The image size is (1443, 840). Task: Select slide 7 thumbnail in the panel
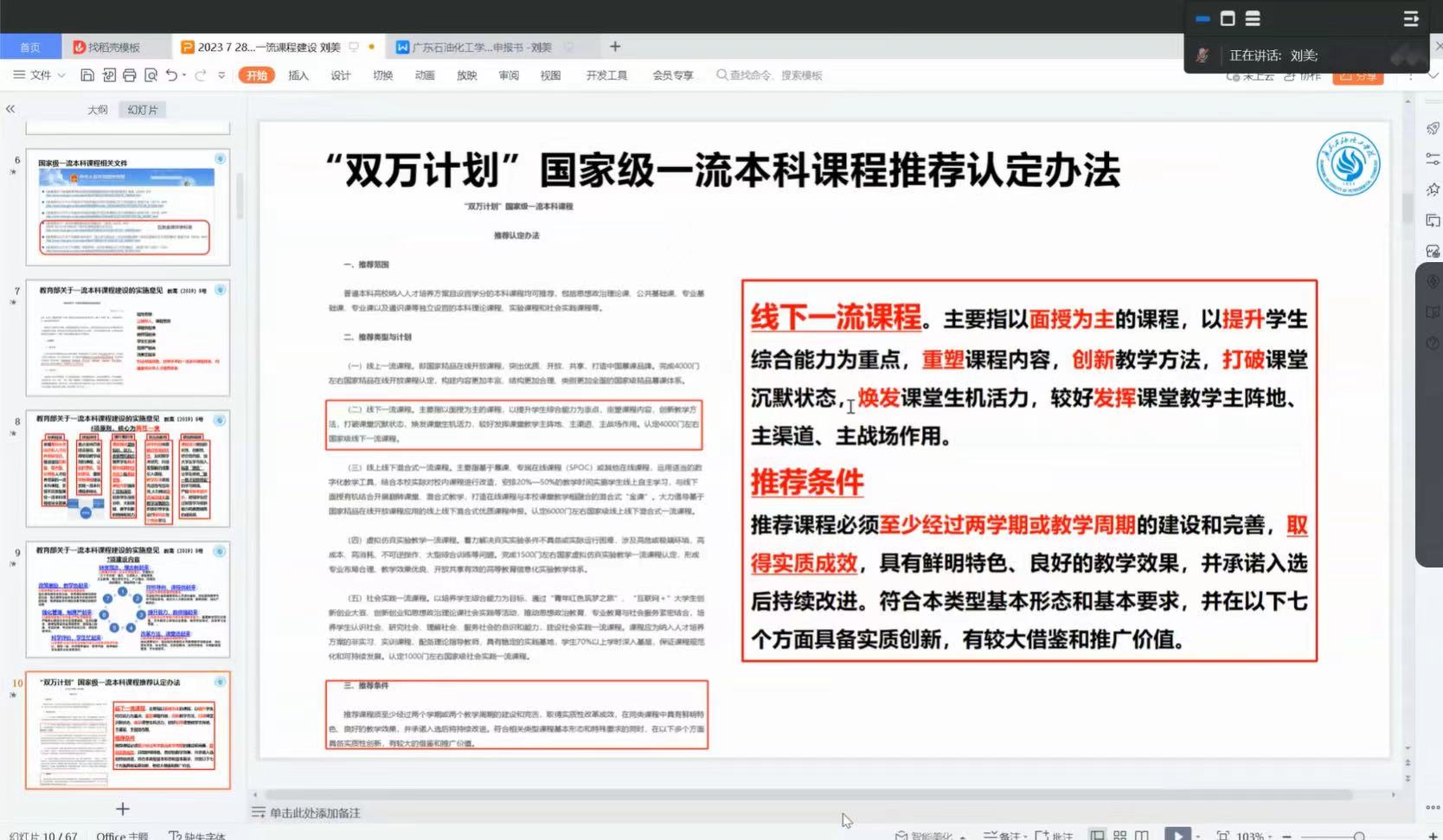[x=128, y=337]
